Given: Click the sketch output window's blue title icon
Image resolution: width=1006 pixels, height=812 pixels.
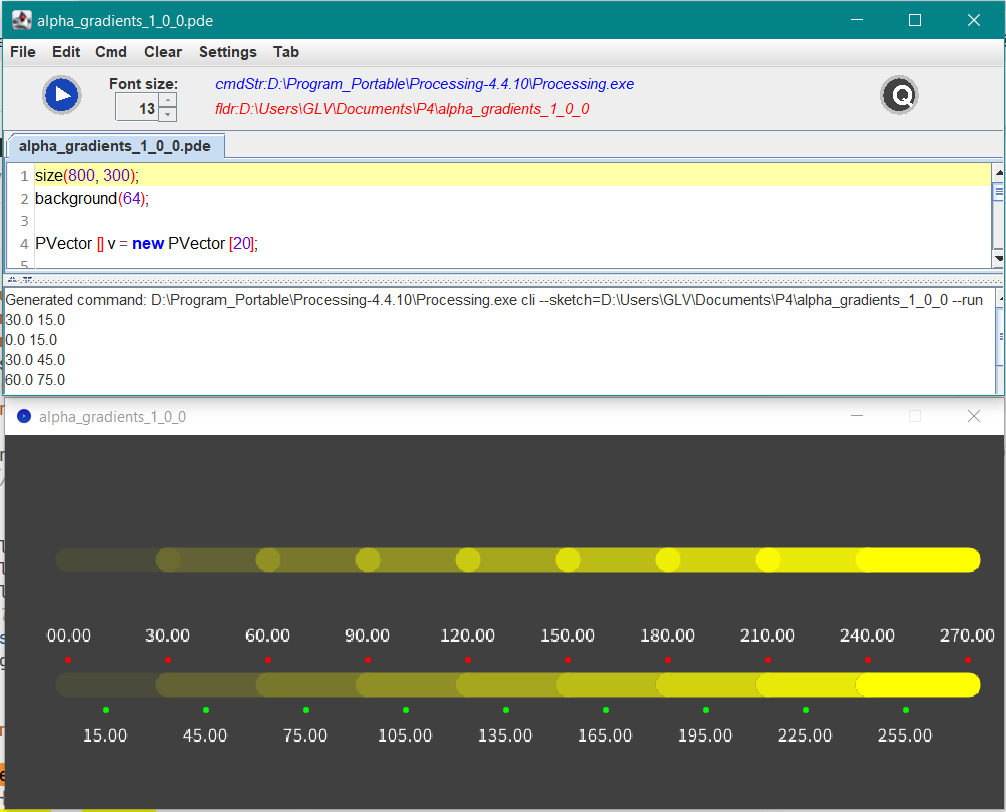Looking at the screenshot, I should (x=24, y=417).
